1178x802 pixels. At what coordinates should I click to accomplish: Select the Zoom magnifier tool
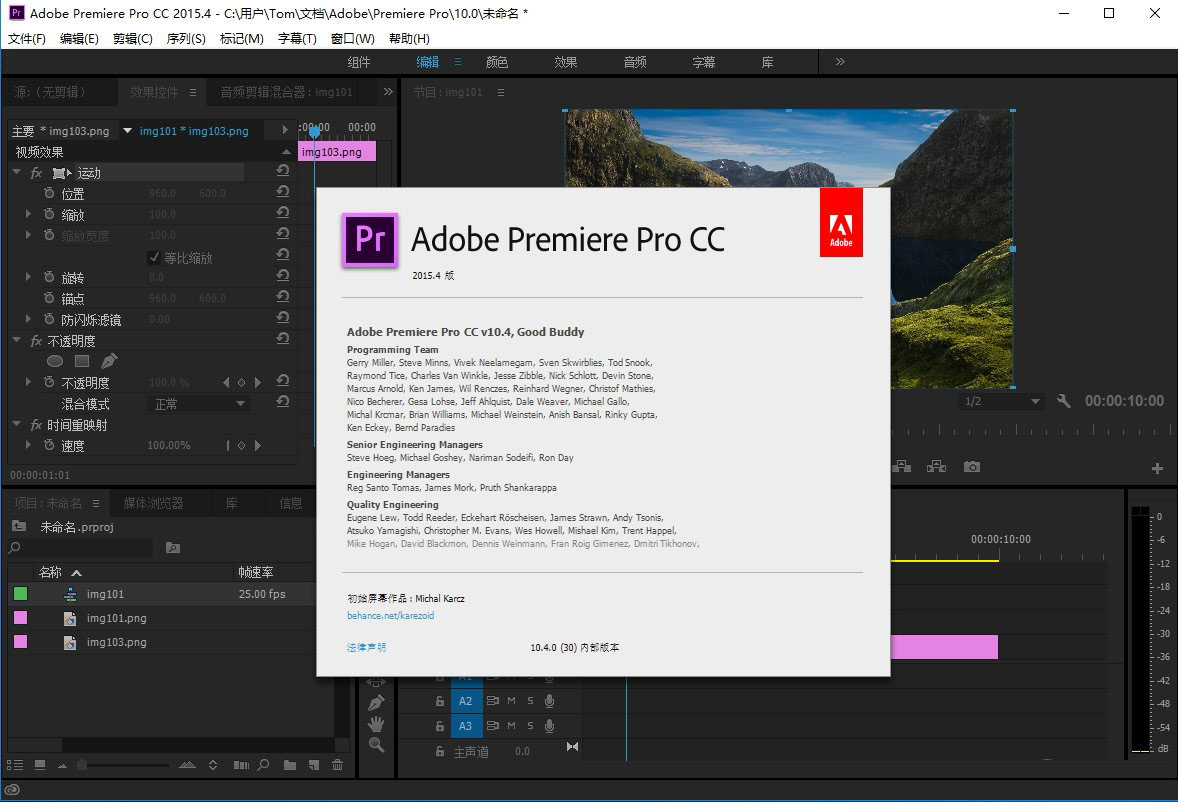[376, 745]
